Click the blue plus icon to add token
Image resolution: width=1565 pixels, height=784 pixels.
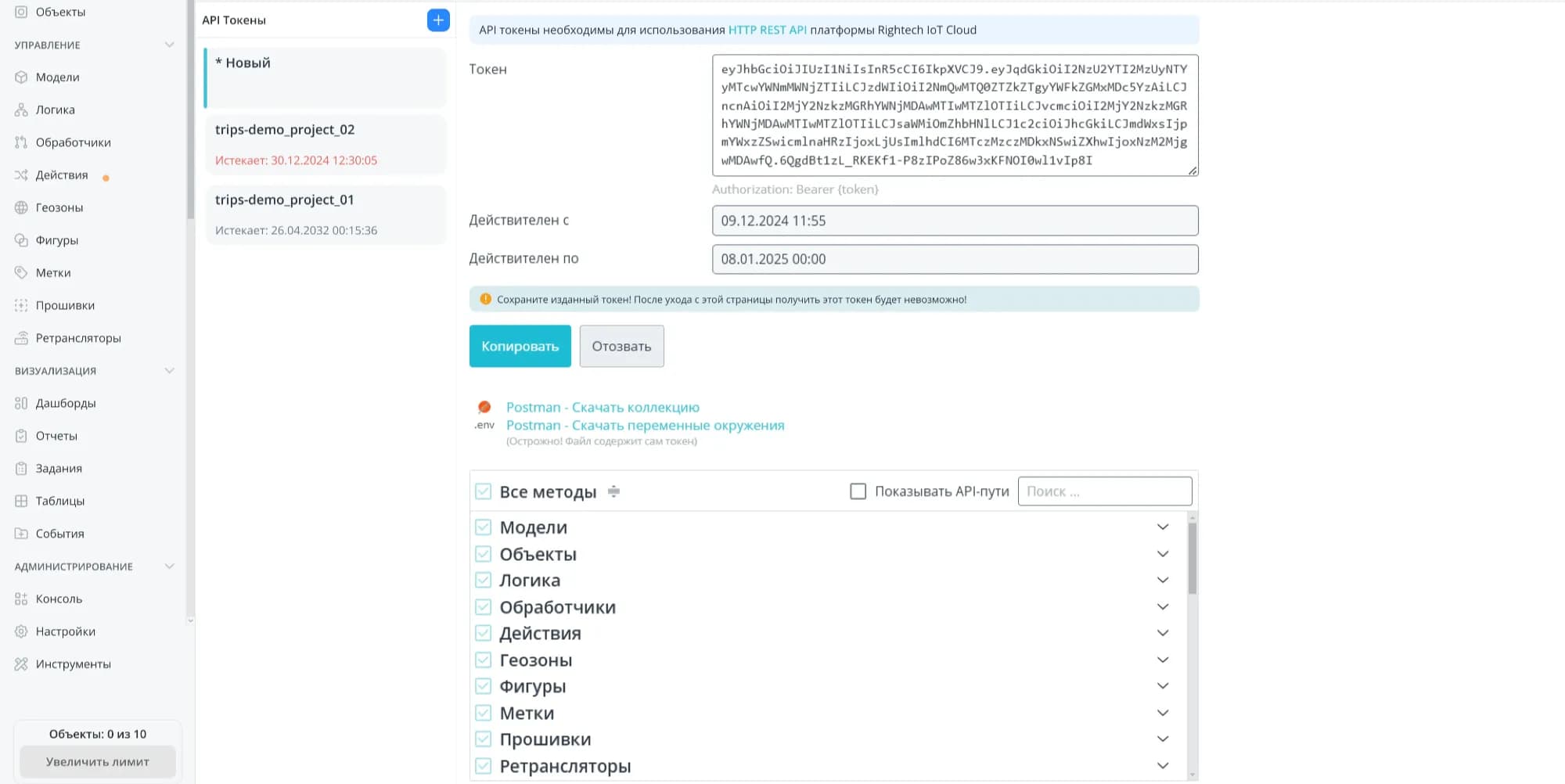[x=438, y=20]
